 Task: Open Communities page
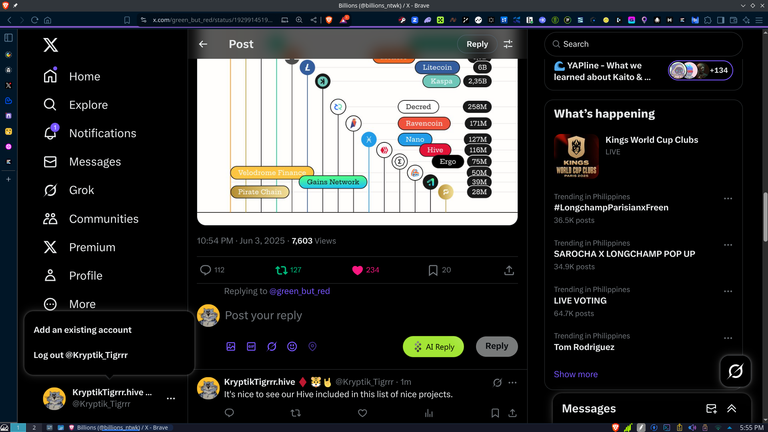[x=91, y=219]
